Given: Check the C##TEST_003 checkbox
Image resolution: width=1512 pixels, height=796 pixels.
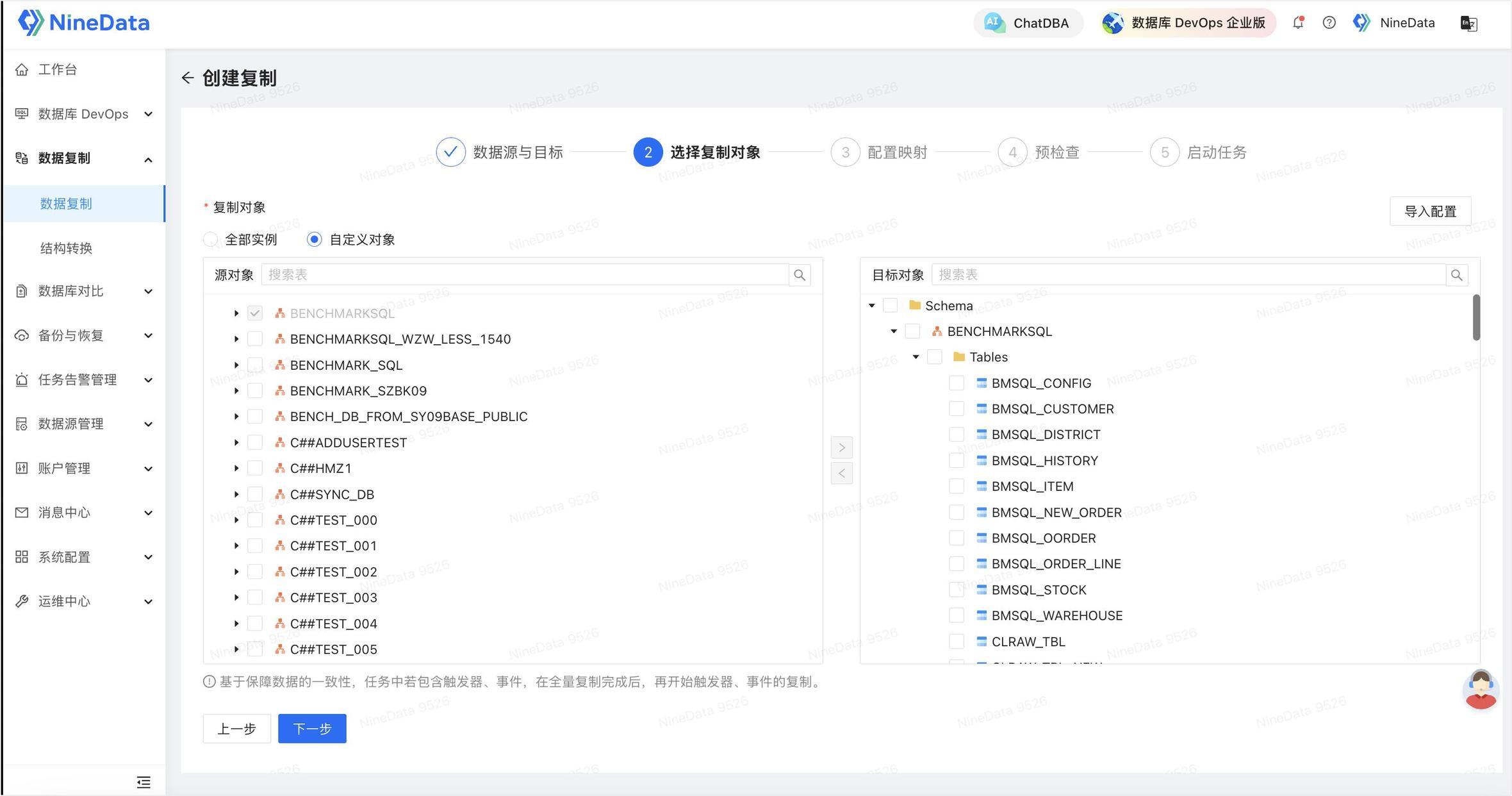Looking at the screenshot, I should (255, 597).
